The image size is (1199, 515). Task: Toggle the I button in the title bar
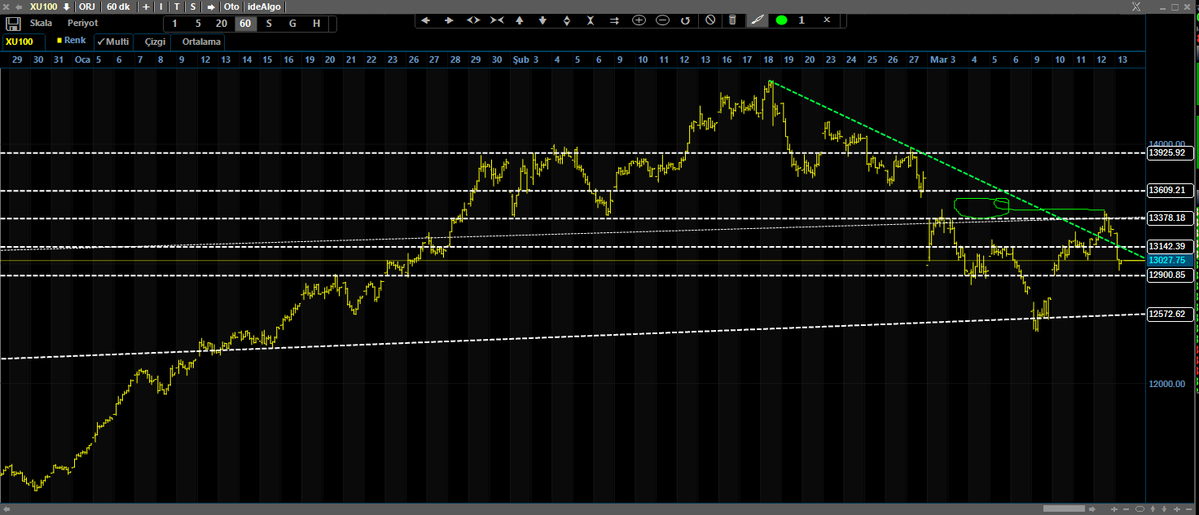[x=161, y=7]
